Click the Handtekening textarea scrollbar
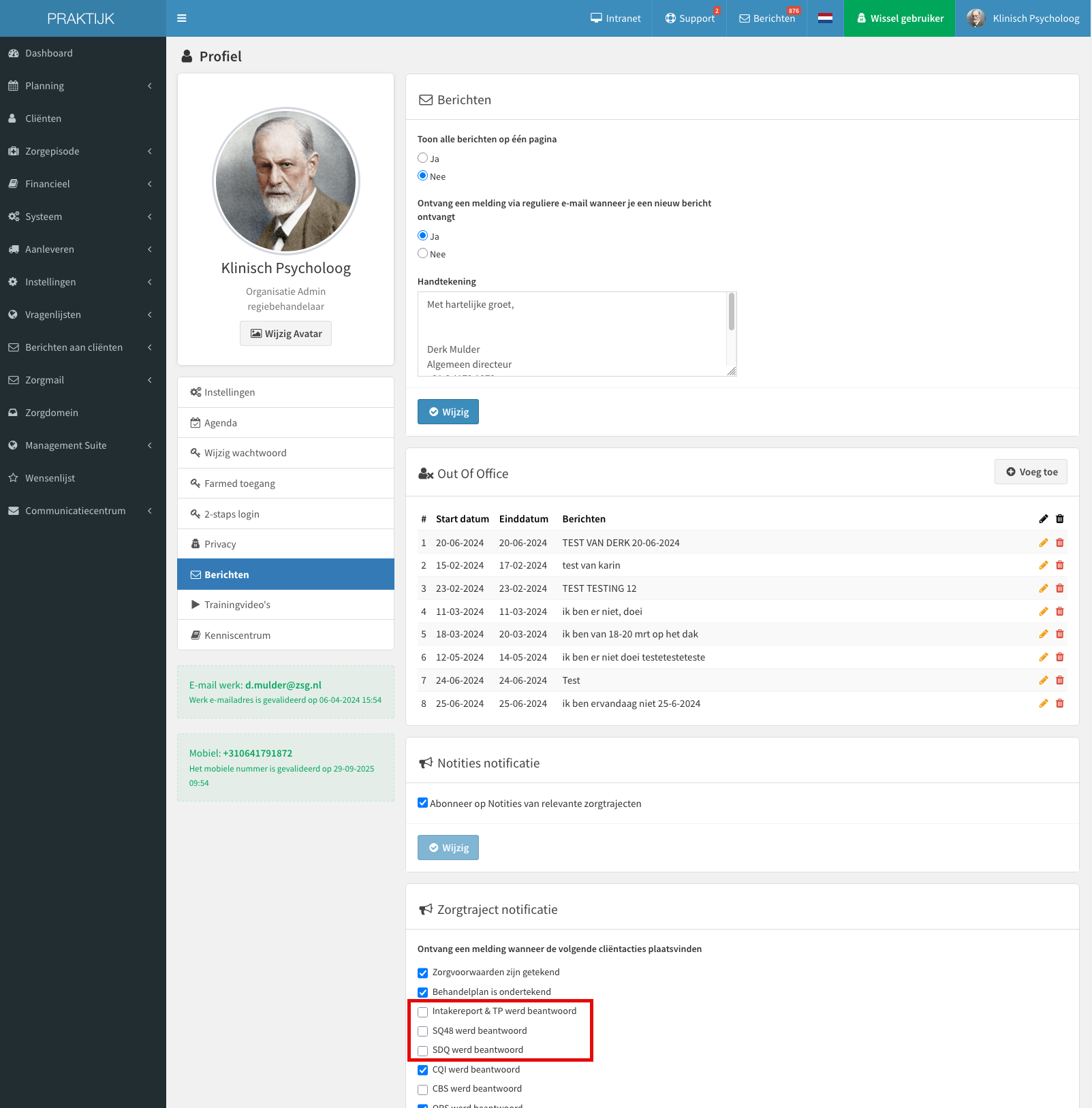 [732, 312]
